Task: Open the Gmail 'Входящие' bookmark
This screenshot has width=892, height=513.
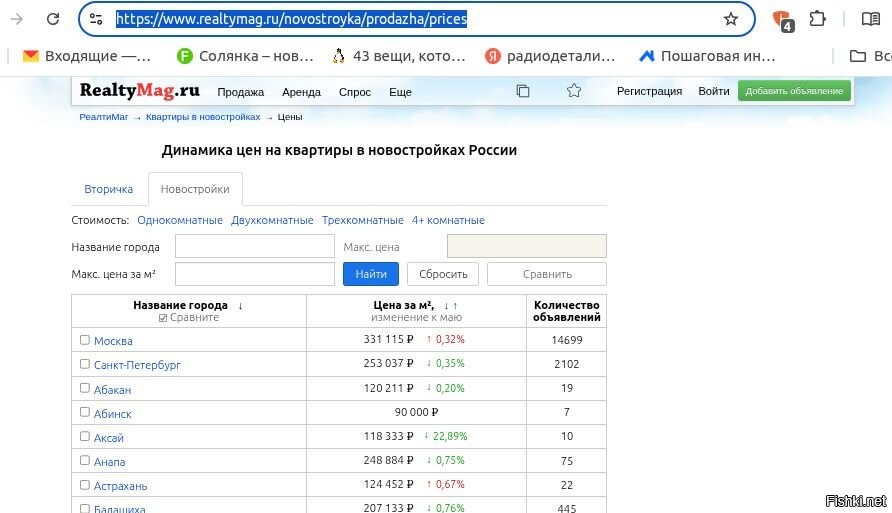Action: [x=86, y=56]
